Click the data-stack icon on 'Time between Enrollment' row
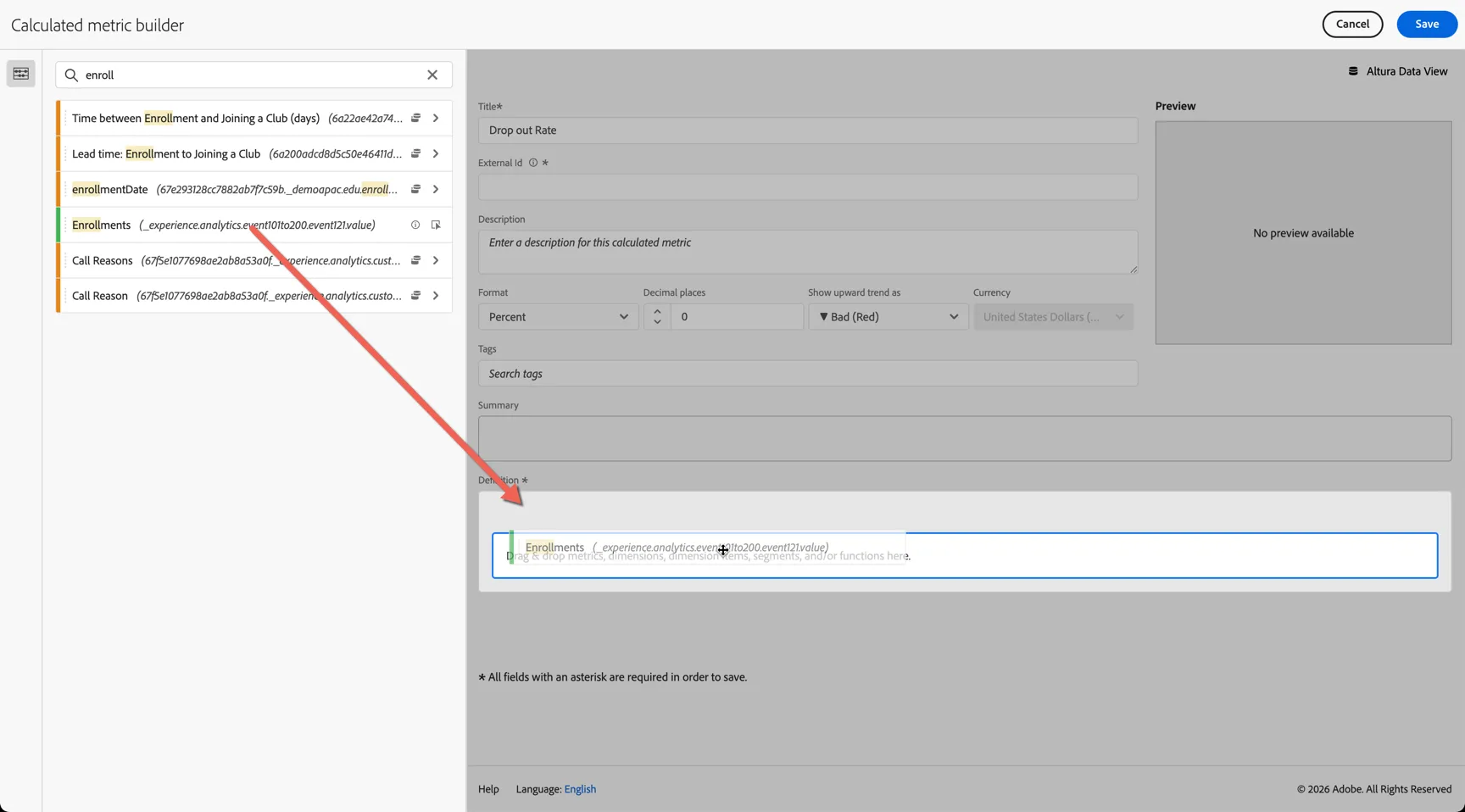 point(415,118)
